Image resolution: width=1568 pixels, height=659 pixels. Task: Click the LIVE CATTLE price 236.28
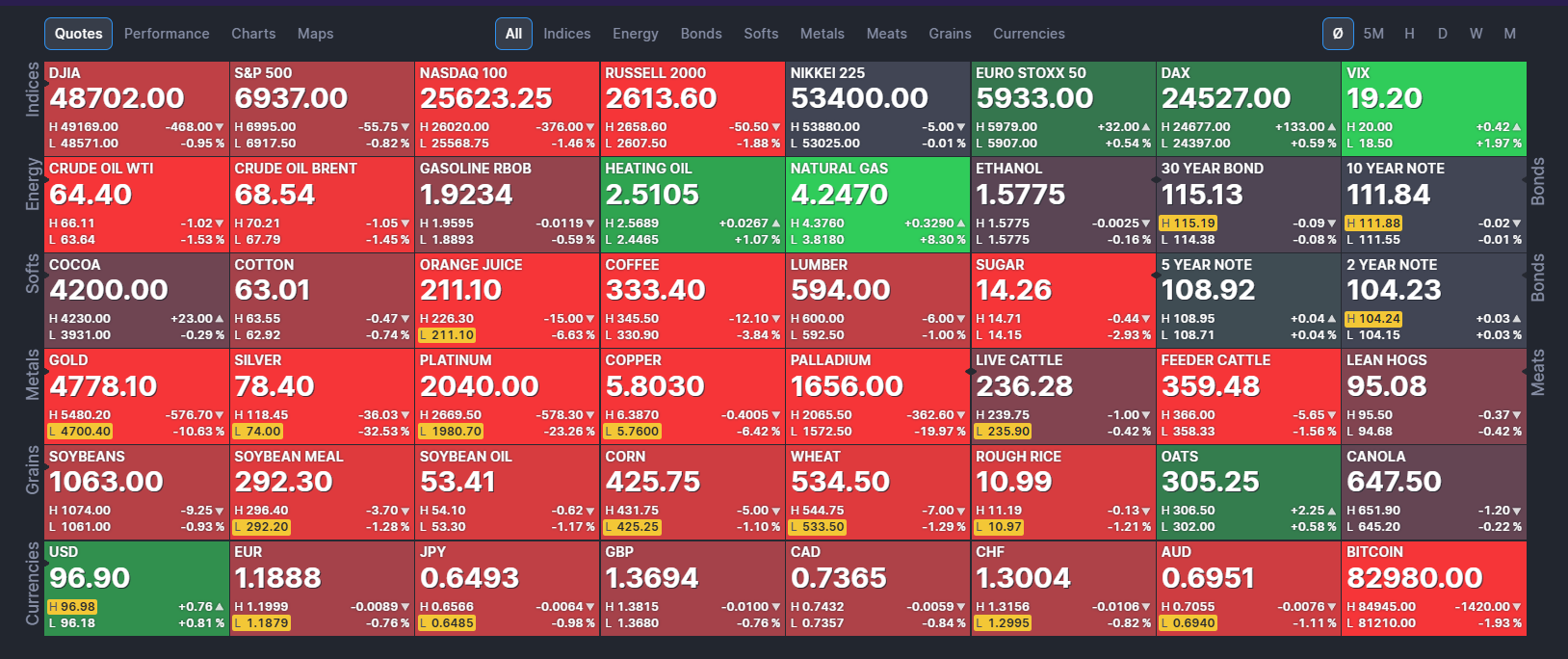point(1024,386)
